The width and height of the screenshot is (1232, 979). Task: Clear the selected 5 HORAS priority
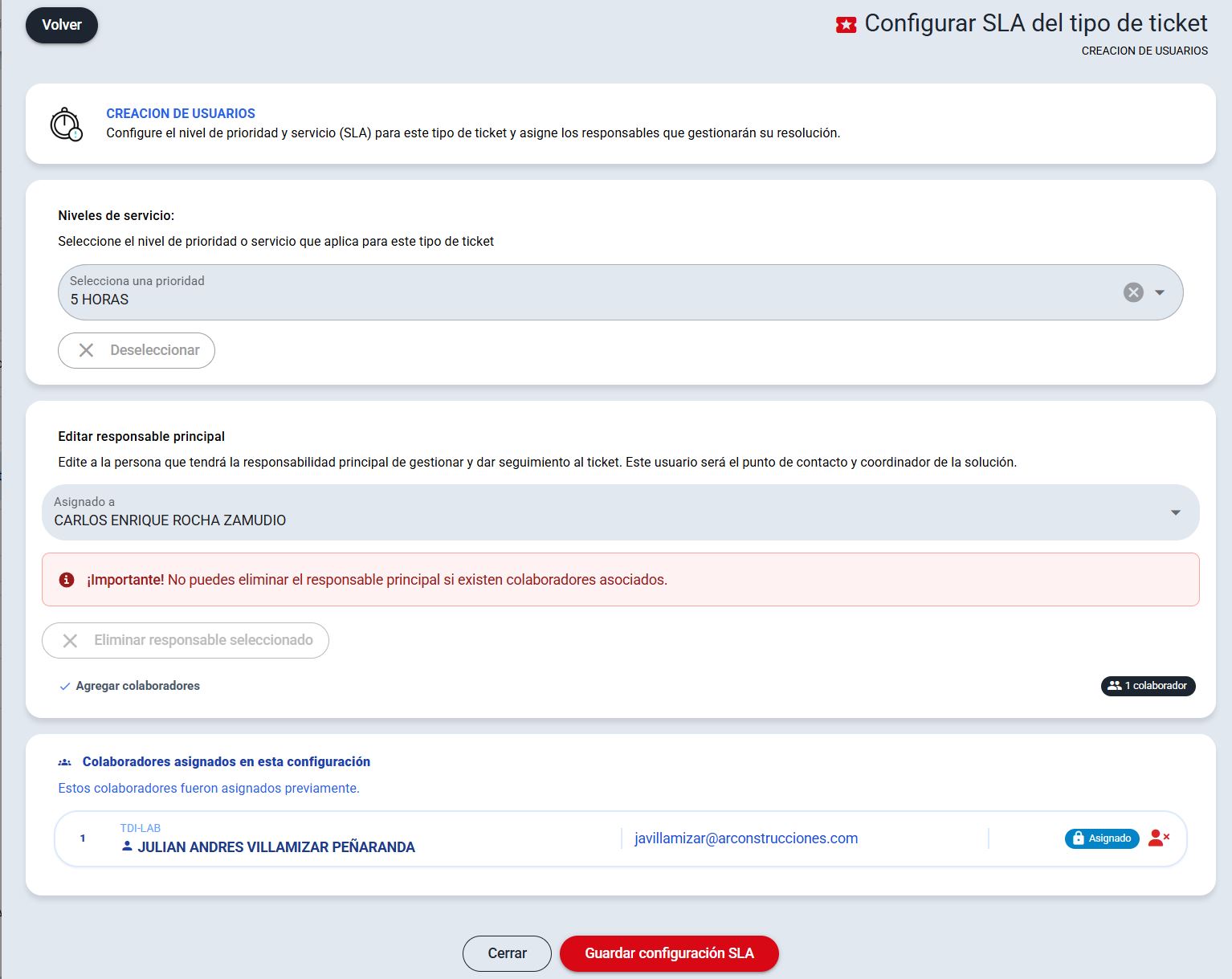tap(1133, 292)
